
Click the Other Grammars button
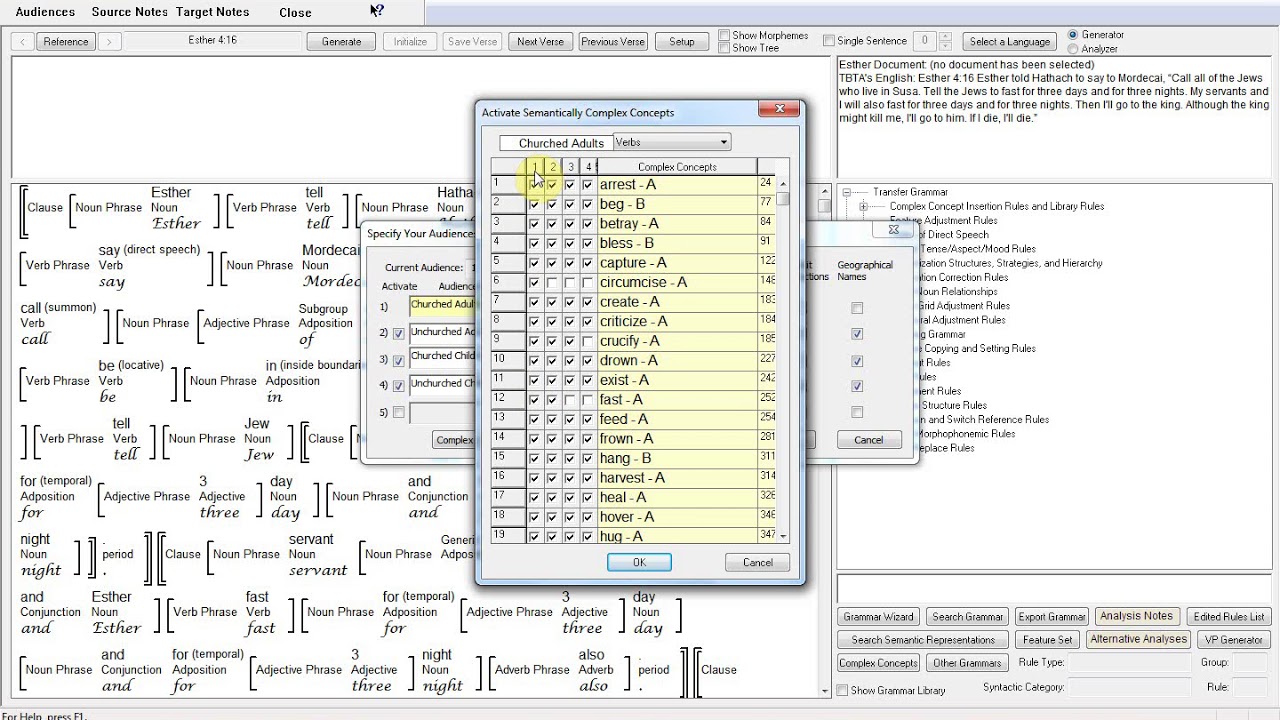click(967, 663)
